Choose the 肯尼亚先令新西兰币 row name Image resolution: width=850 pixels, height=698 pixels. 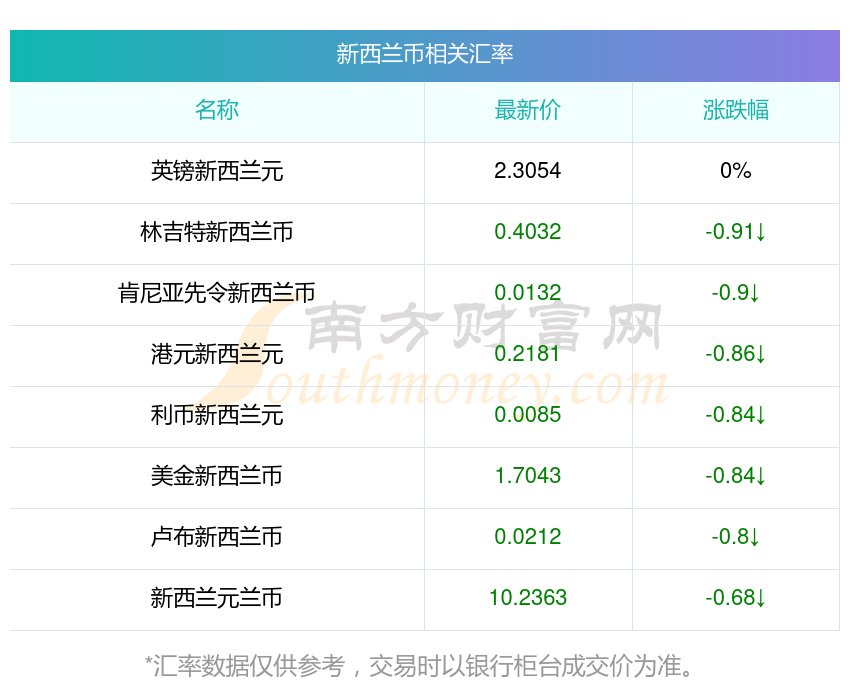pos(217,293)
